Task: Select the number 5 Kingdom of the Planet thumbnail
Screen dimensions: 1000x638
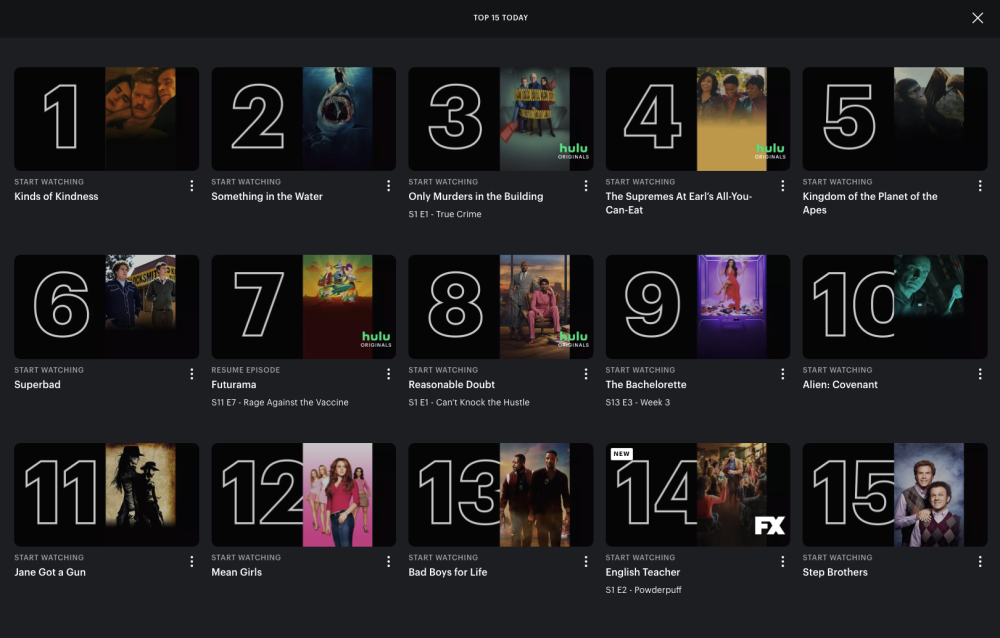Action: [895, 119]
